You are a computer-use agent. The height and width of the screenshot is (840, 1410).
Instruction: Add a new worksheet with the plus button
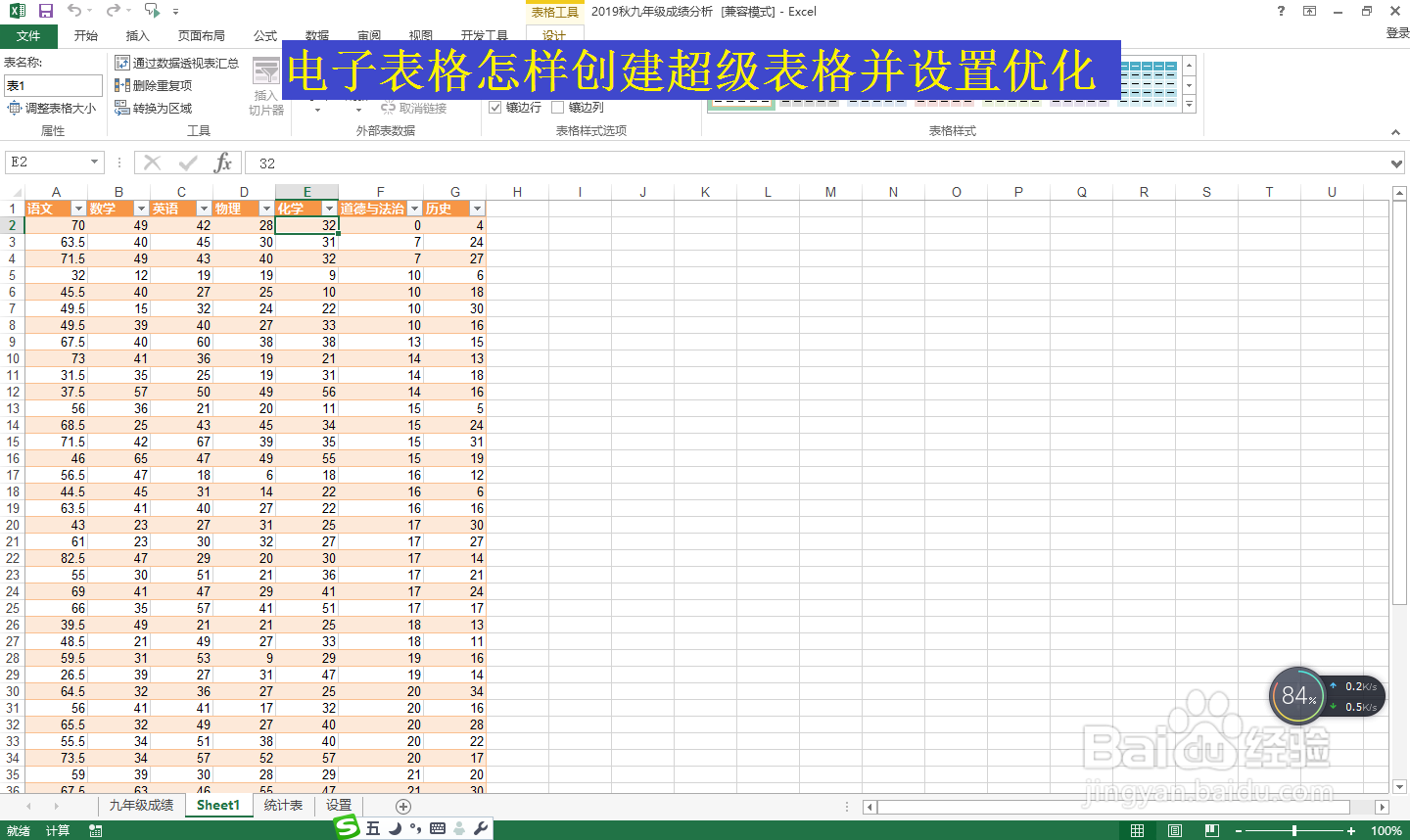pyautogui.click(x=401, y=805)
